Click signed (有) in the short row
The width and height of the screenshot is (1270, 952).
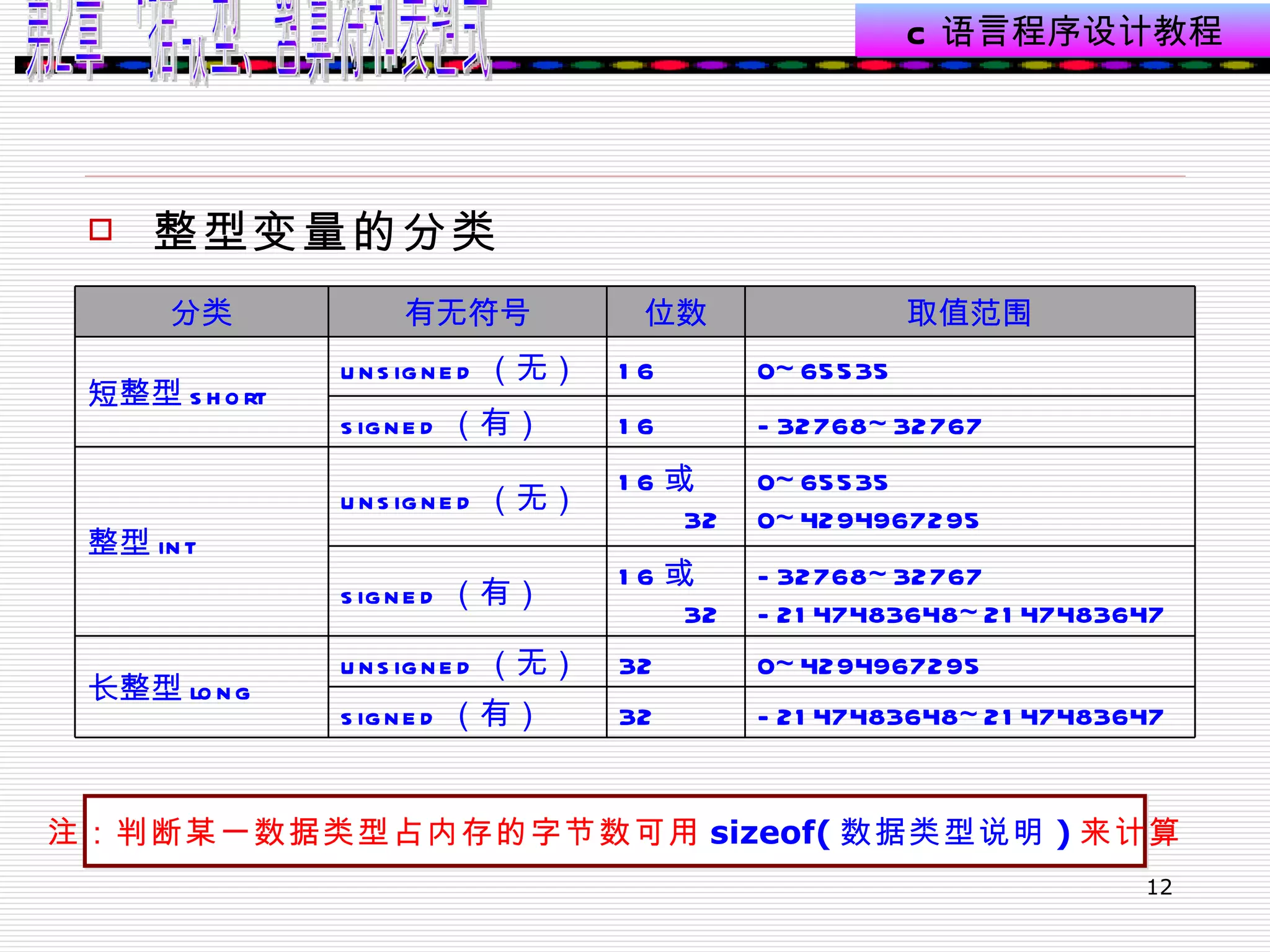point(468,422)
